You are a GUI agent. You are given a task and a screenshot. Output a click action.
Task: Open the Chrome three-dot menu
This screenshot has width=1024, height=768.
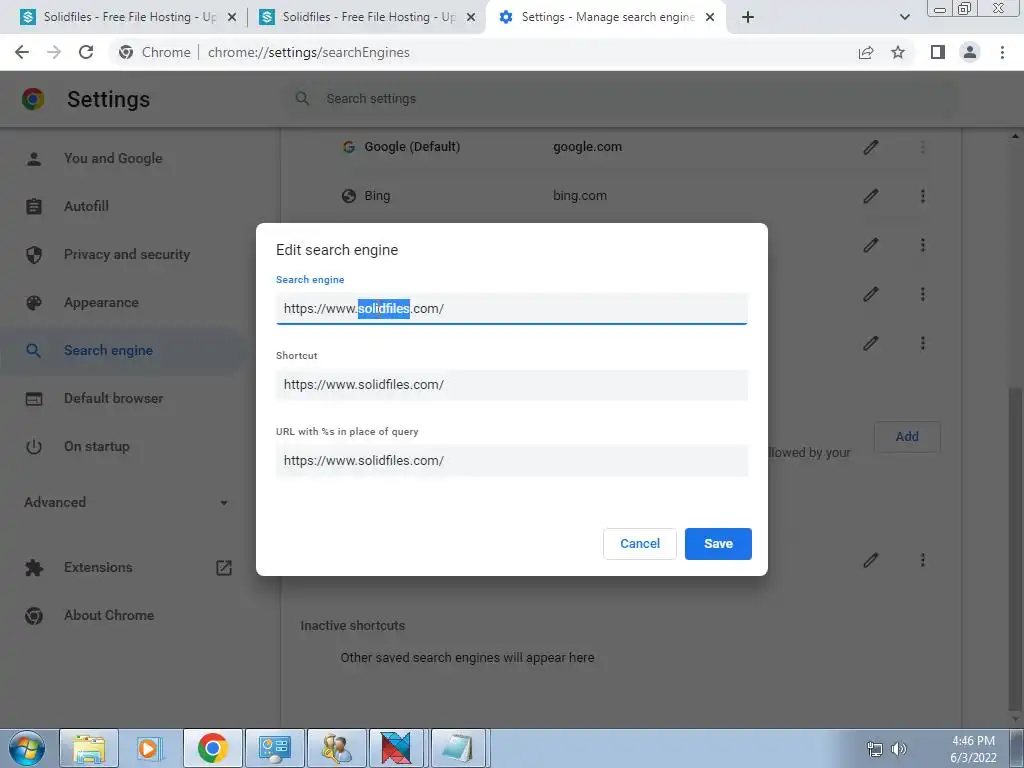coord(1002,52)
